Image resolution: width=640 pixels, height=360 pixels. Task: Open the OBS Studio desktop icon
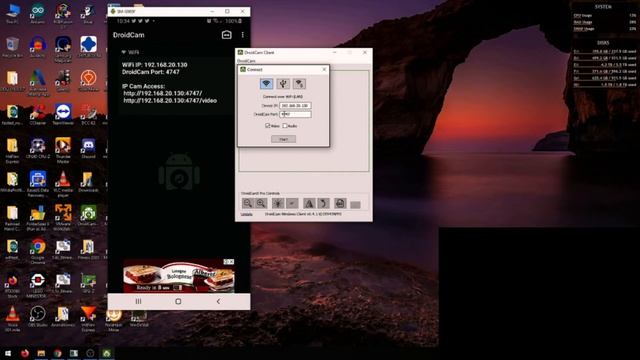[38, 316]
